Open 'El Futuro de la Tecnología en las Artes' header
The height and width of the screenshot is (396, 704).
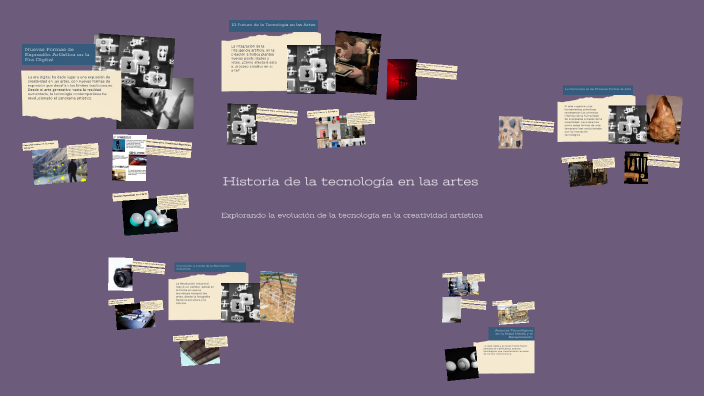(273, 25)
